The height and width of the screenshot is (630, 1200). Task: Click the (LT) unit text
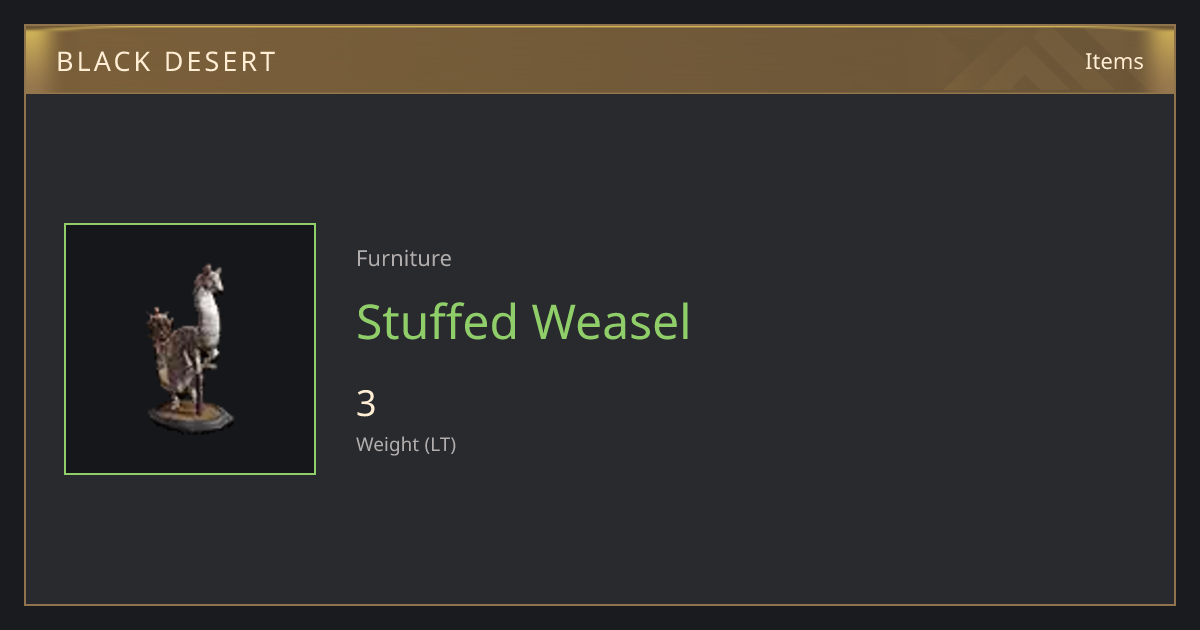(x=441, y=445)
